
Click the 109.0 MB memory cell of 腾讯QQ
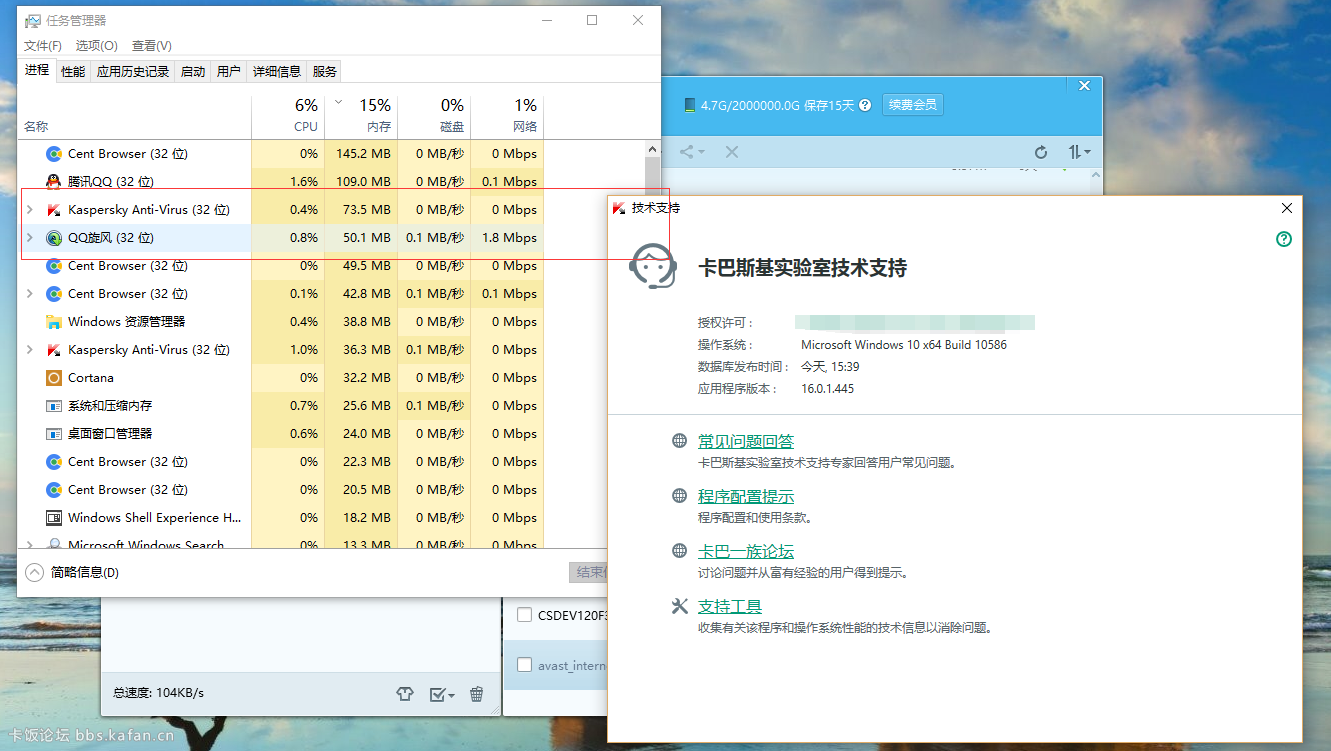click(x=361, y=182)
